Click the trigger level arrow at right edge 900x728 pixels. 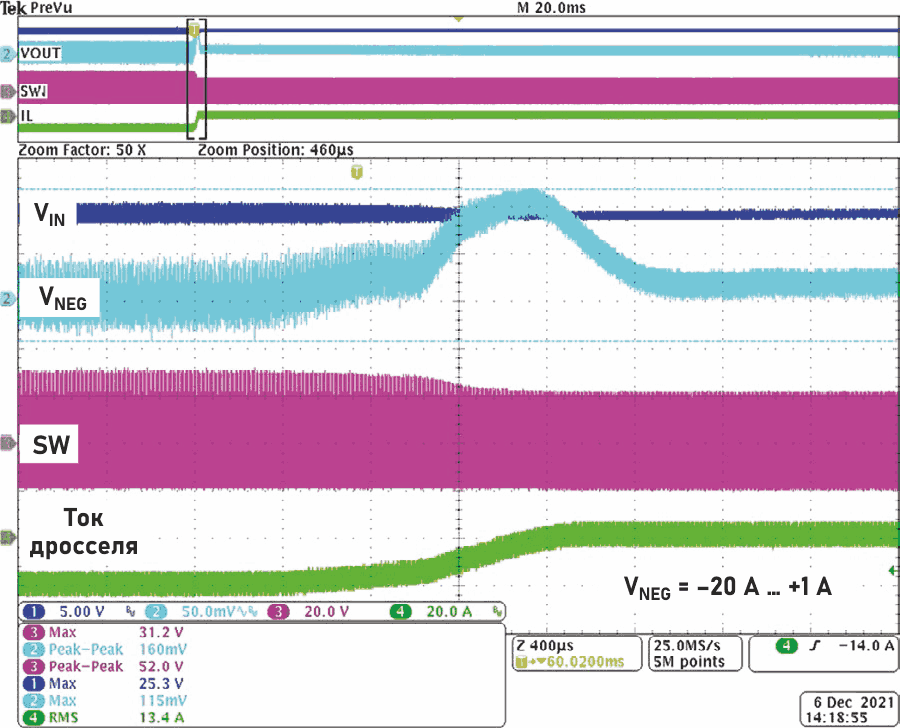[x=893, y=571]
